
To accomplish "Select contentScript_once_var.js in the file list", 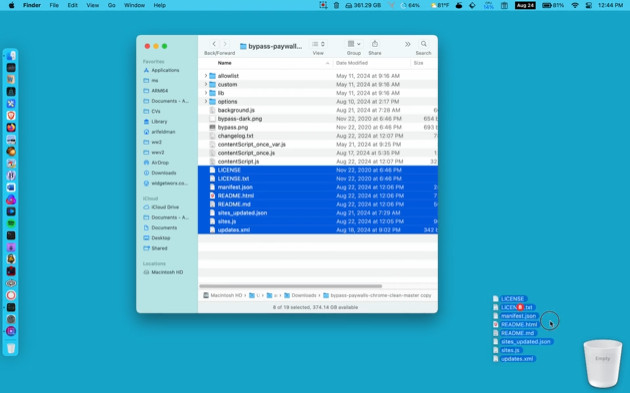I will click(317, 144).
